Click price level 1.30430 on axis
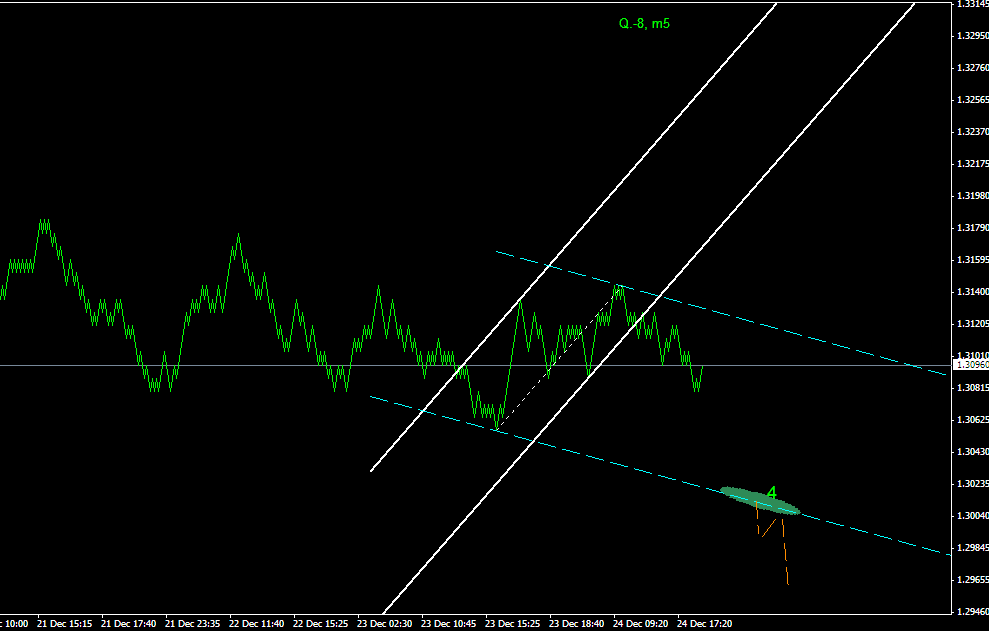 point(973,451)
